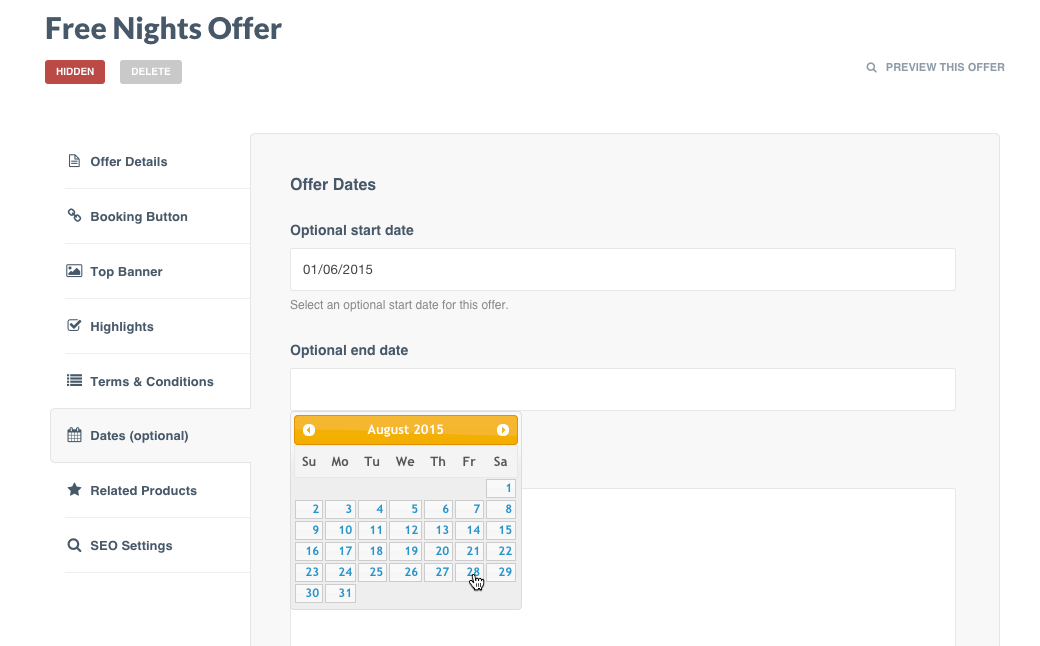Click the Top Banner image icon
The height and width of the screenshot is (646, 1040).
point(74,271)
